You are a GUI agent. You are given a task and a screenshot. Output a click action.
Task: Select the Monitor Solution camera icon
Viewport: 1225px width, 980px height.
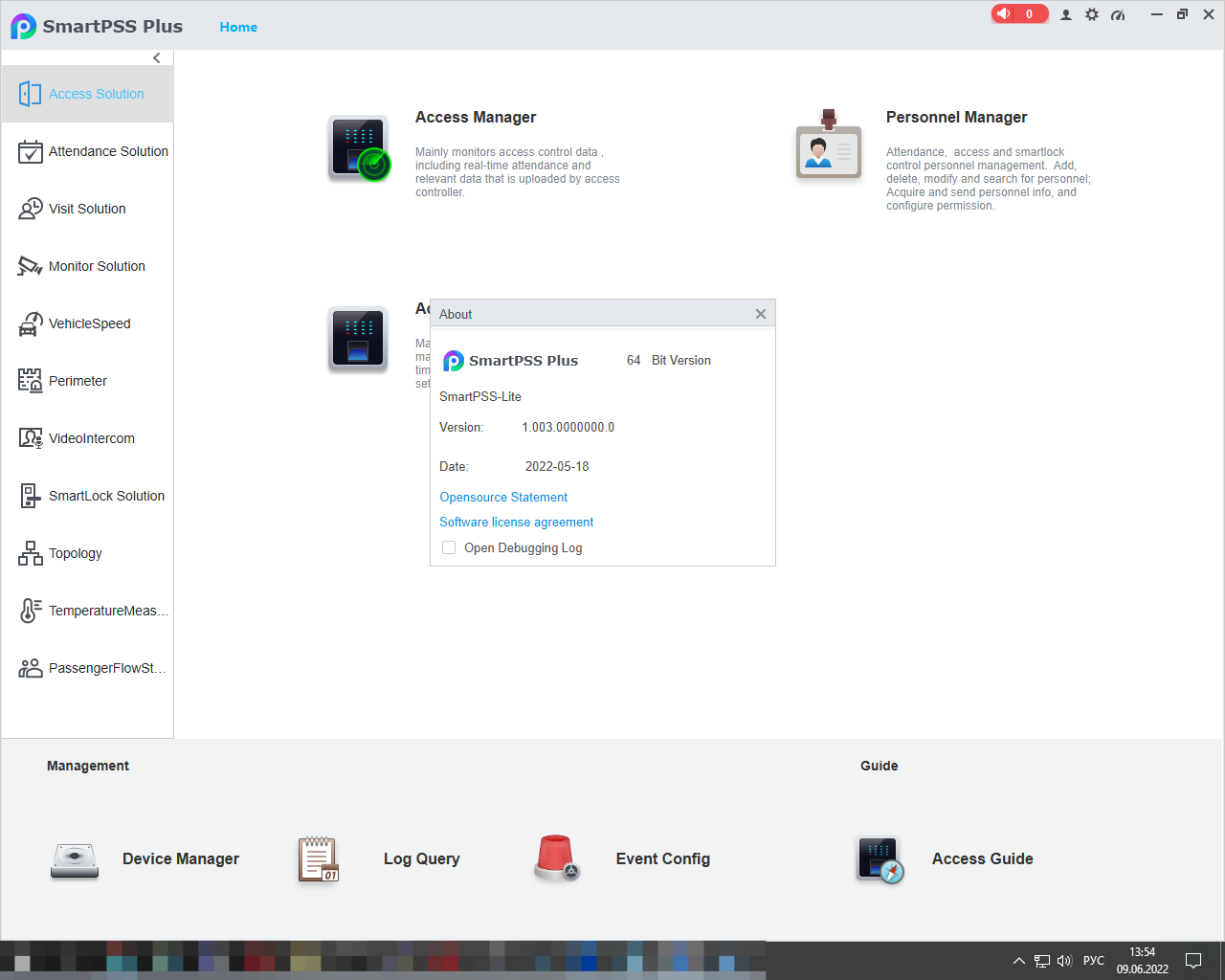(x=30, y=266)
